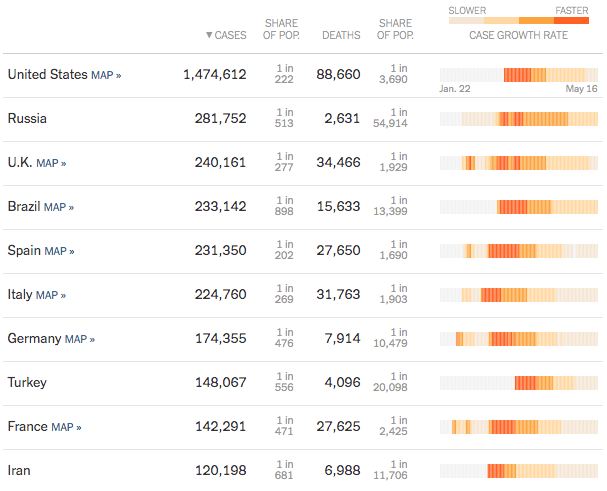This screenshot has height=491, width=607.
Task: Click Spain cases value 231,350
Action: point(220,251)
